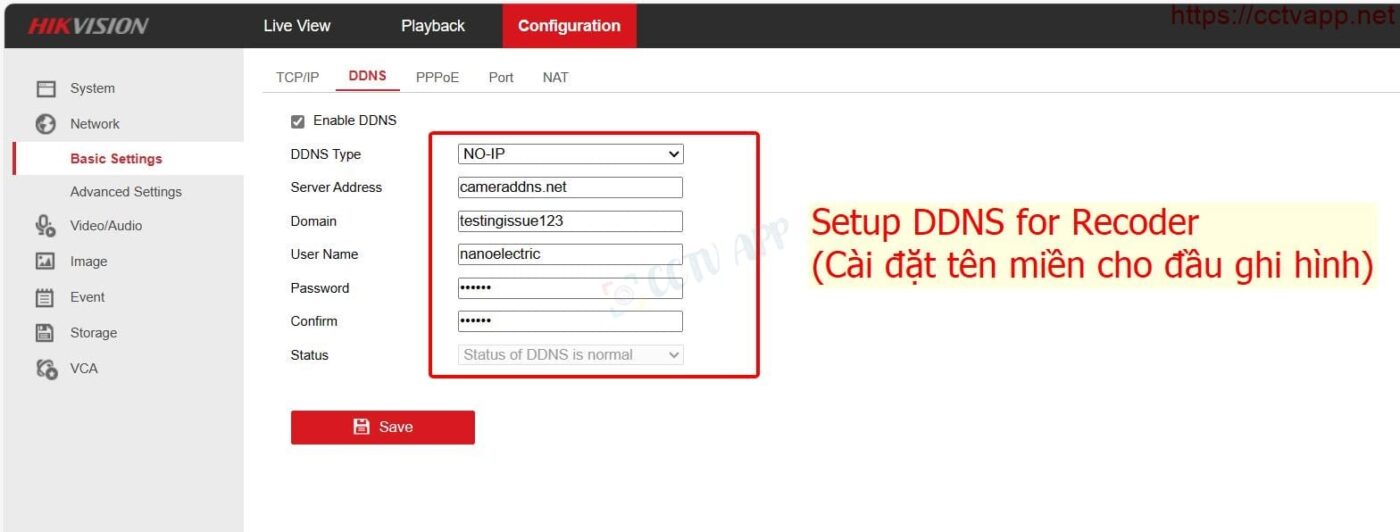Screen dimensions: 1400x532
Task: Focus the User Name text field
Action: point(570,255)
